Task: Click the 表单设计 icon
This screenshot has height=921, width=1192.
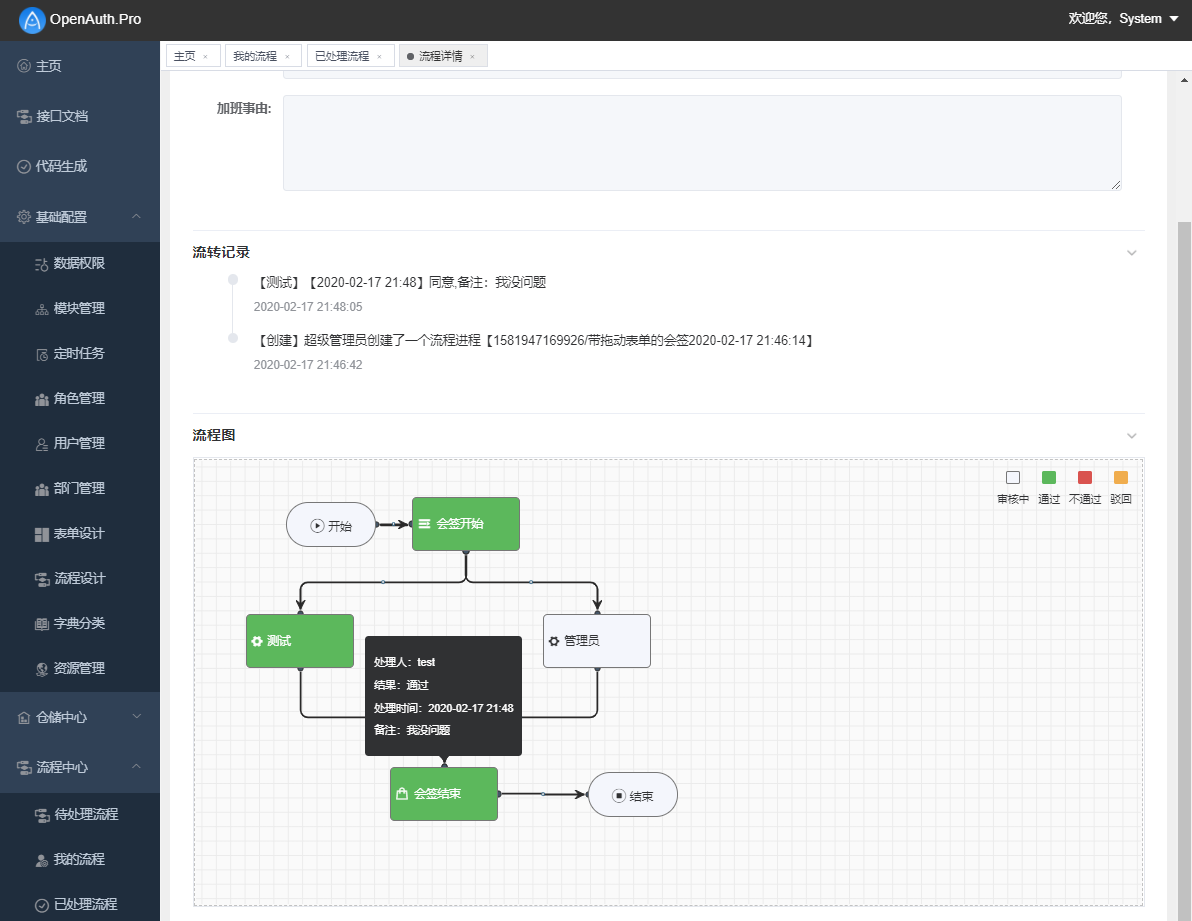Action: (42, 534)
